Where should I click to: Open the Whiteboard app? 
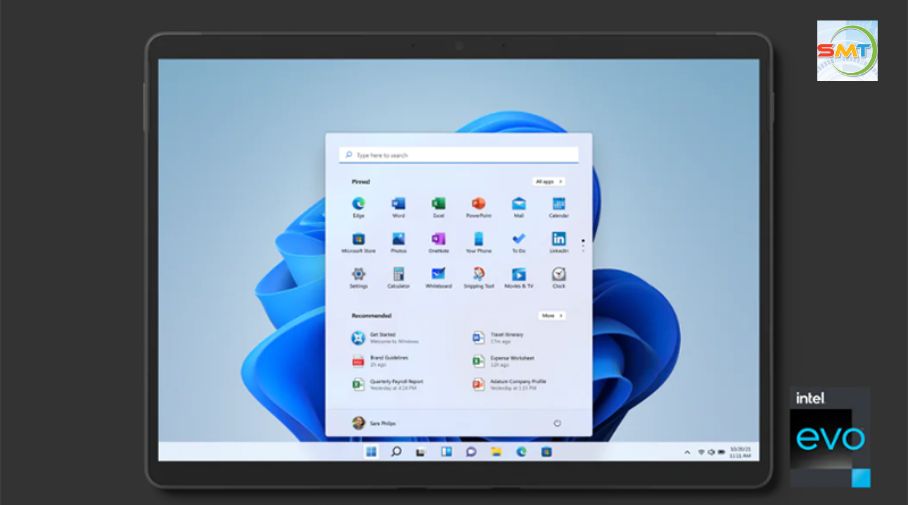point(438,277)
